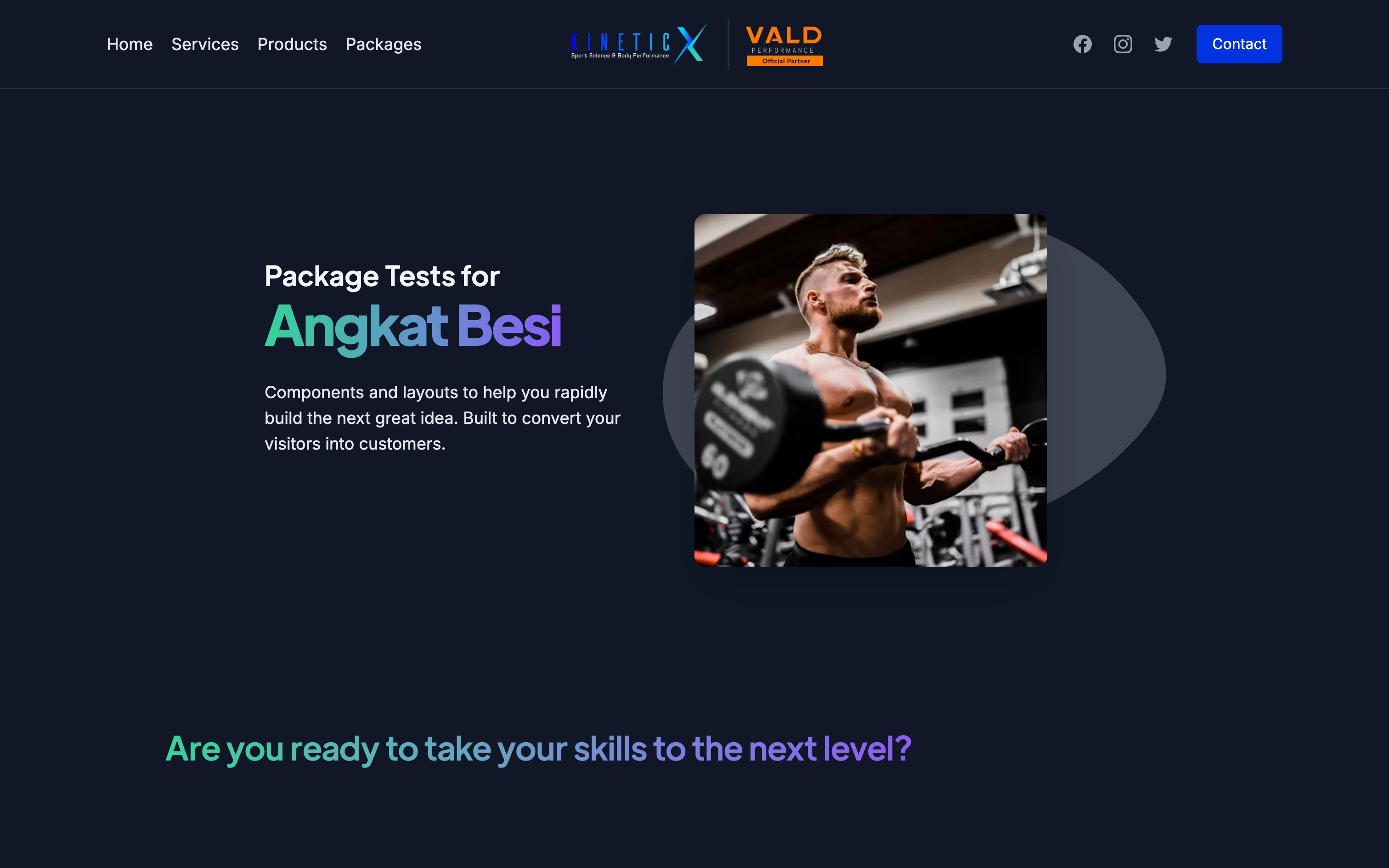Click the Sport Science & Body Performance tagline
Viewport: 1389px width, 868px height.
click(620, 56)
